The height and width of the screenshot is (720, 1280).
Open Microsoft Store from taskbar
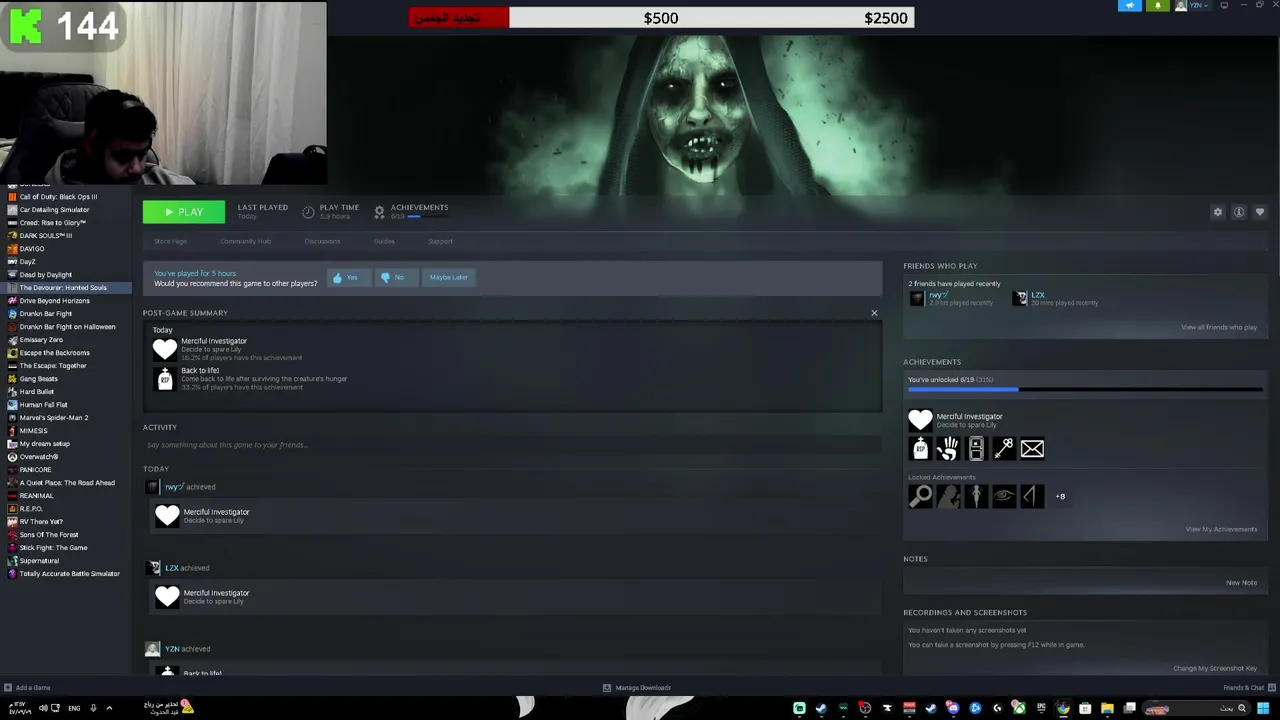point(1085,708)
